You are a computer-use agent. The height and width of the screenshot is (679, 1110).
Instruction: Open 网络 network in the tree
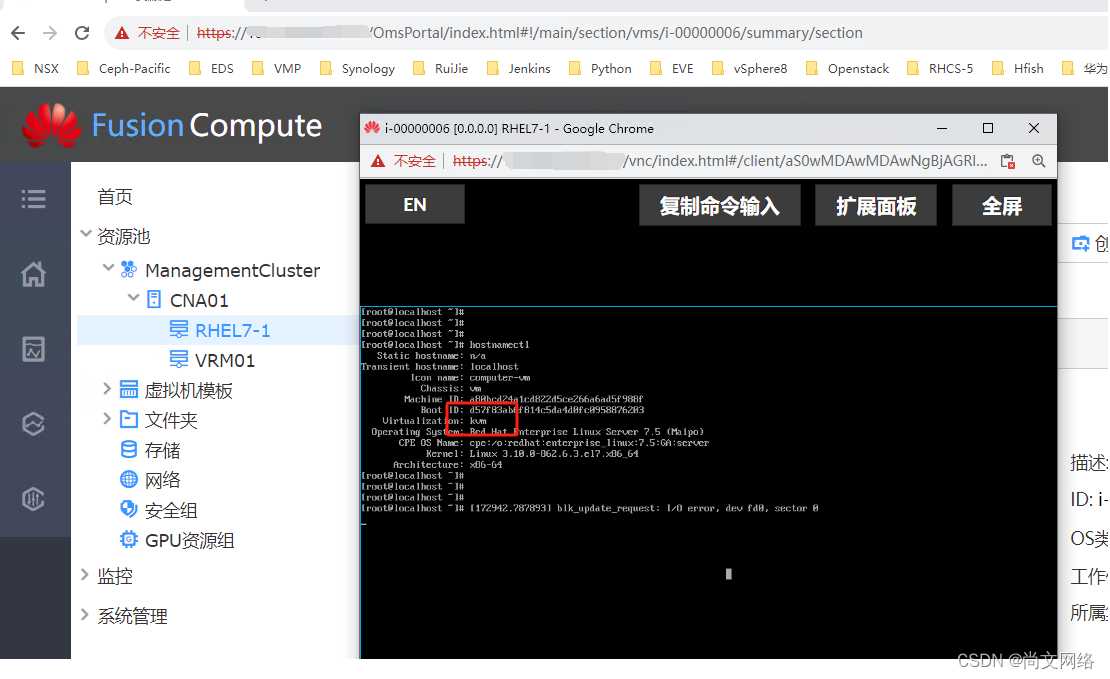(x=162, y=481)
